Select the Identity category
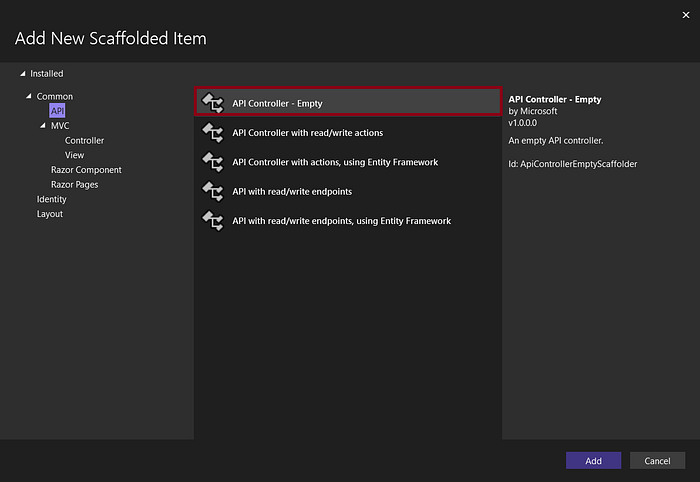This screenshot has height=482, width=700. coord(52,199)
